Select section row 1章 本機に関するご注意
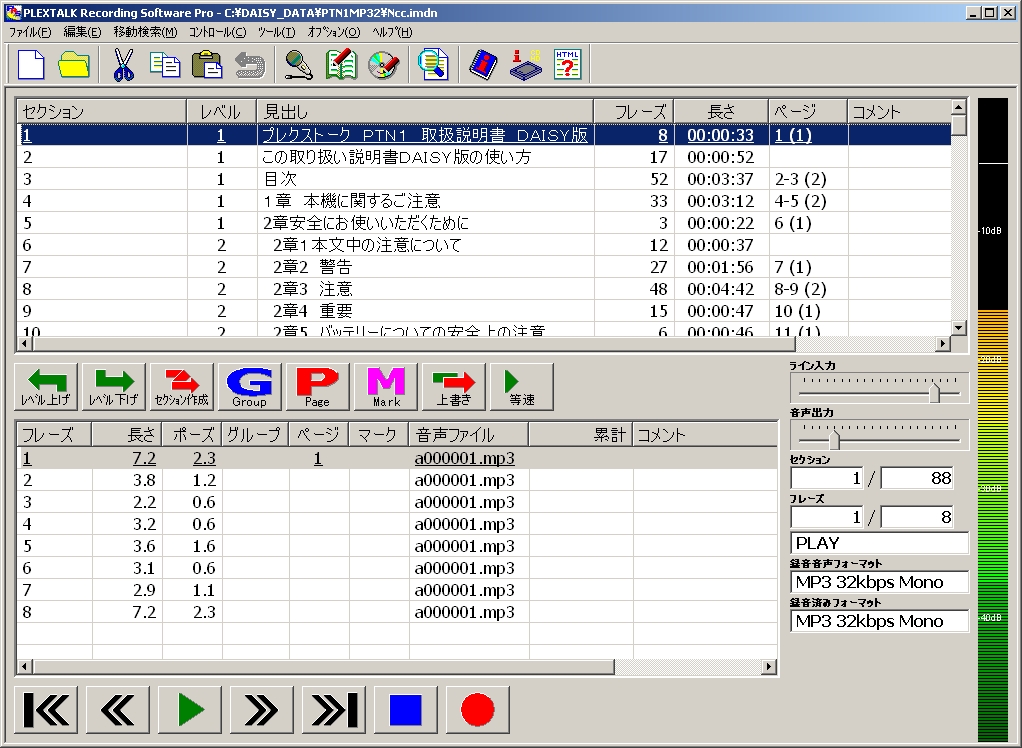Screen dimensions: 1022x748 pos(483,201)
